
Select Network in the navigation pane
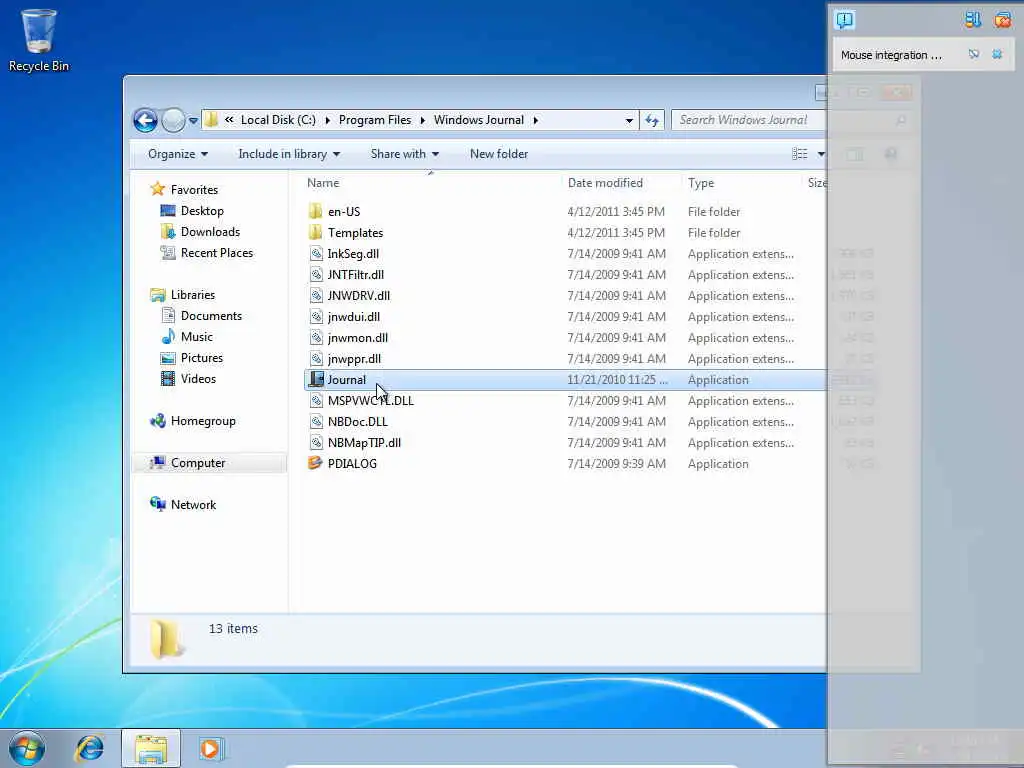click(193, 504)
